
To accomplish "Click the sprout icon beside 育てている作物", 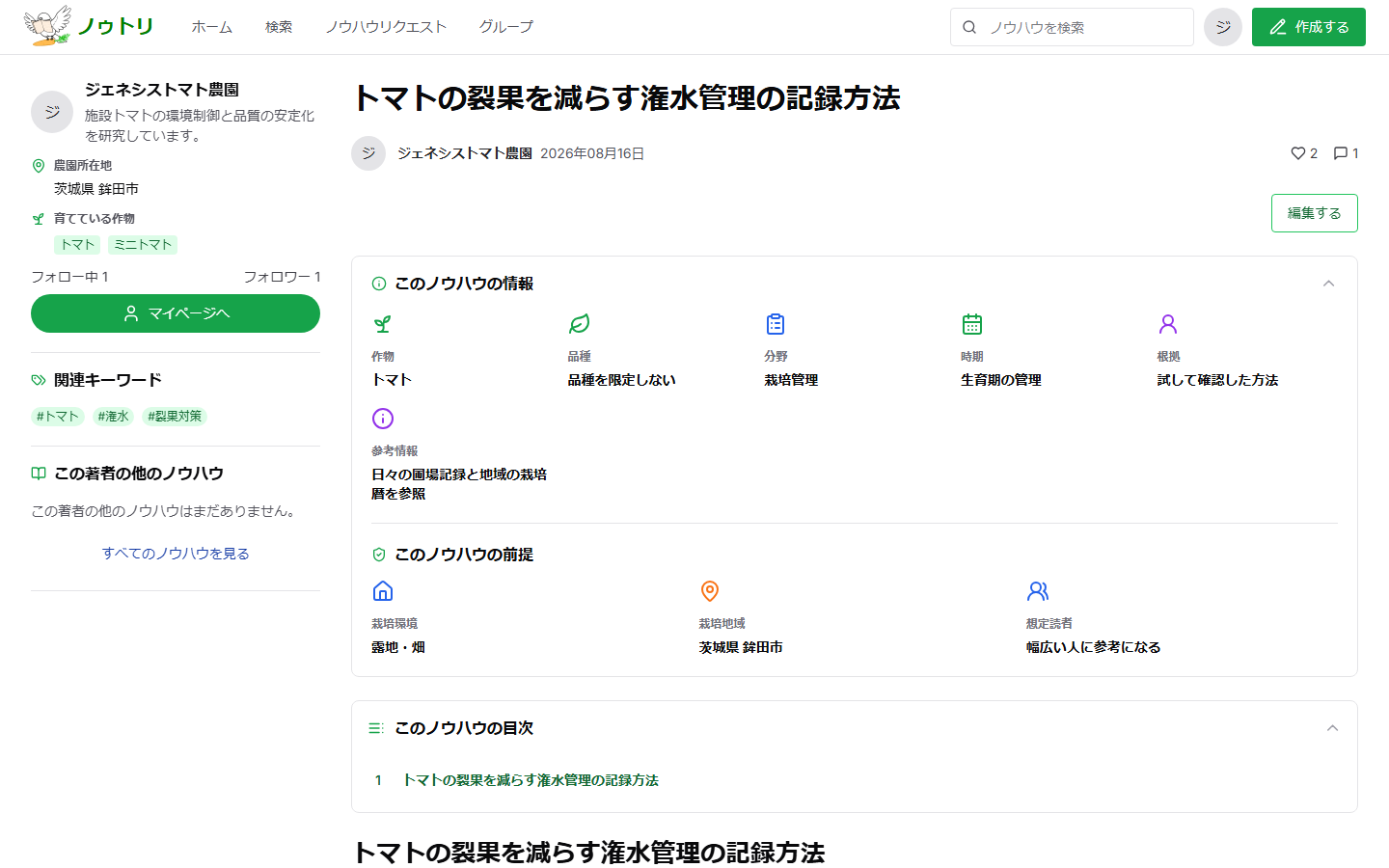I will click(39, 219).
